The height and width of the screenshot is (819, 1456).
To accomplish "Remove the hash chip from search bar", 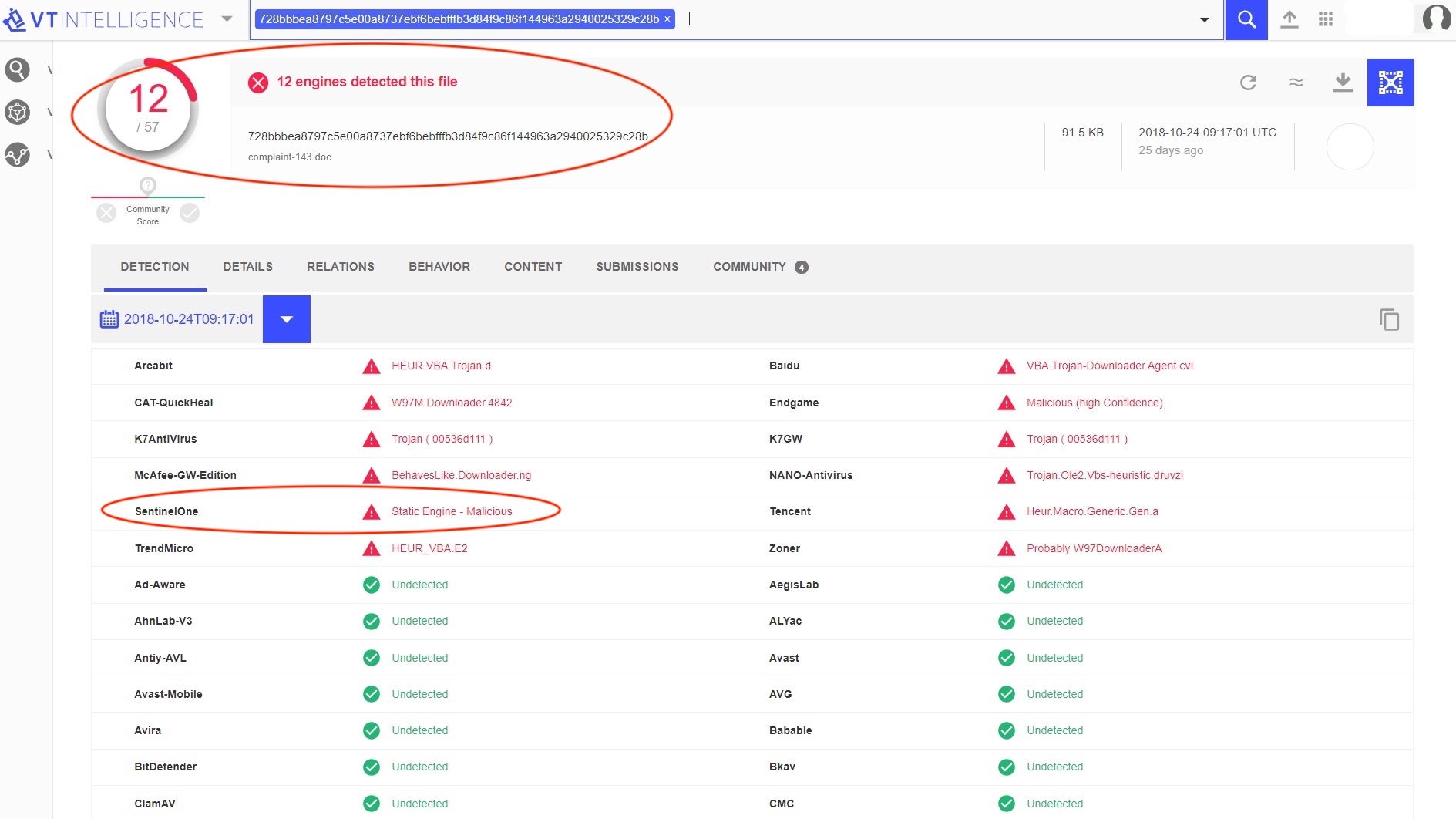I will coord(667,19).
